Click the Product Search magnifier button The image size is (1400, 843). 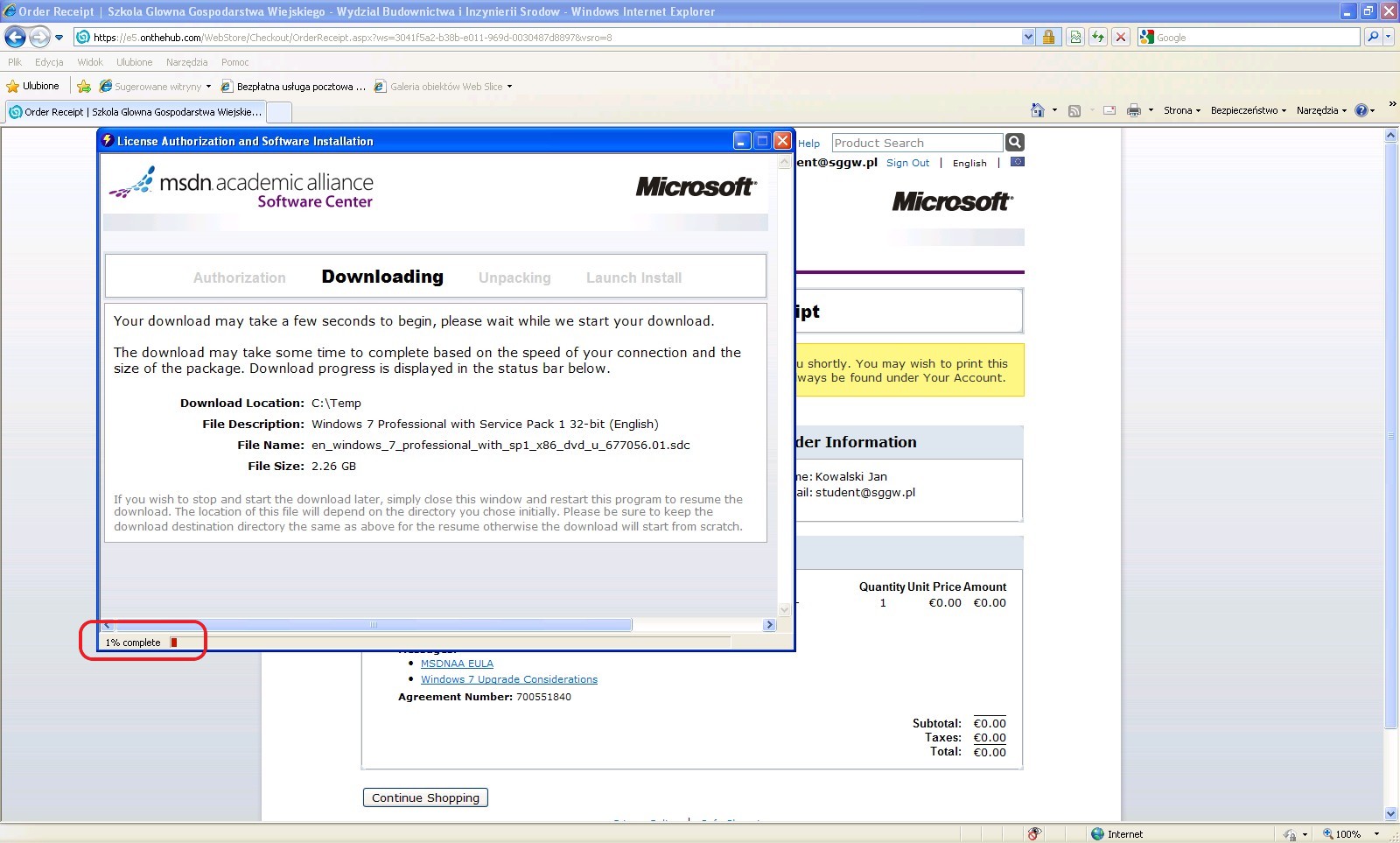point(1015,143)
